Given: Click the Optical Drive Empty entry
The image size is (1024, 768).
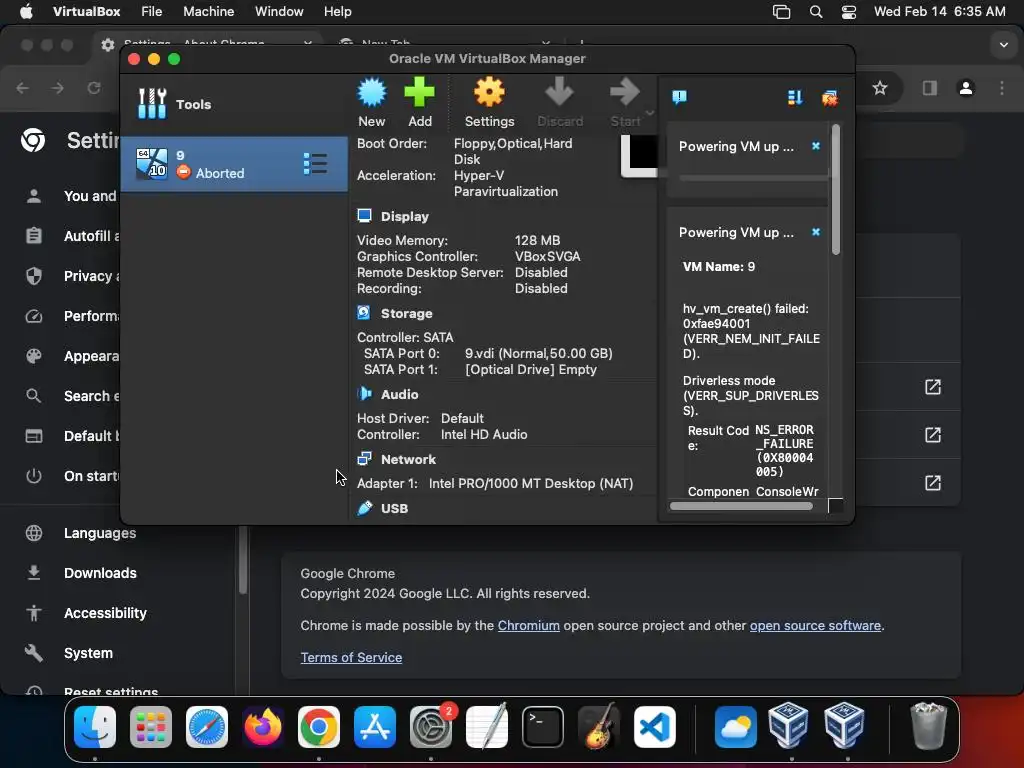Looking at the screenshot, I should point(530,370).
